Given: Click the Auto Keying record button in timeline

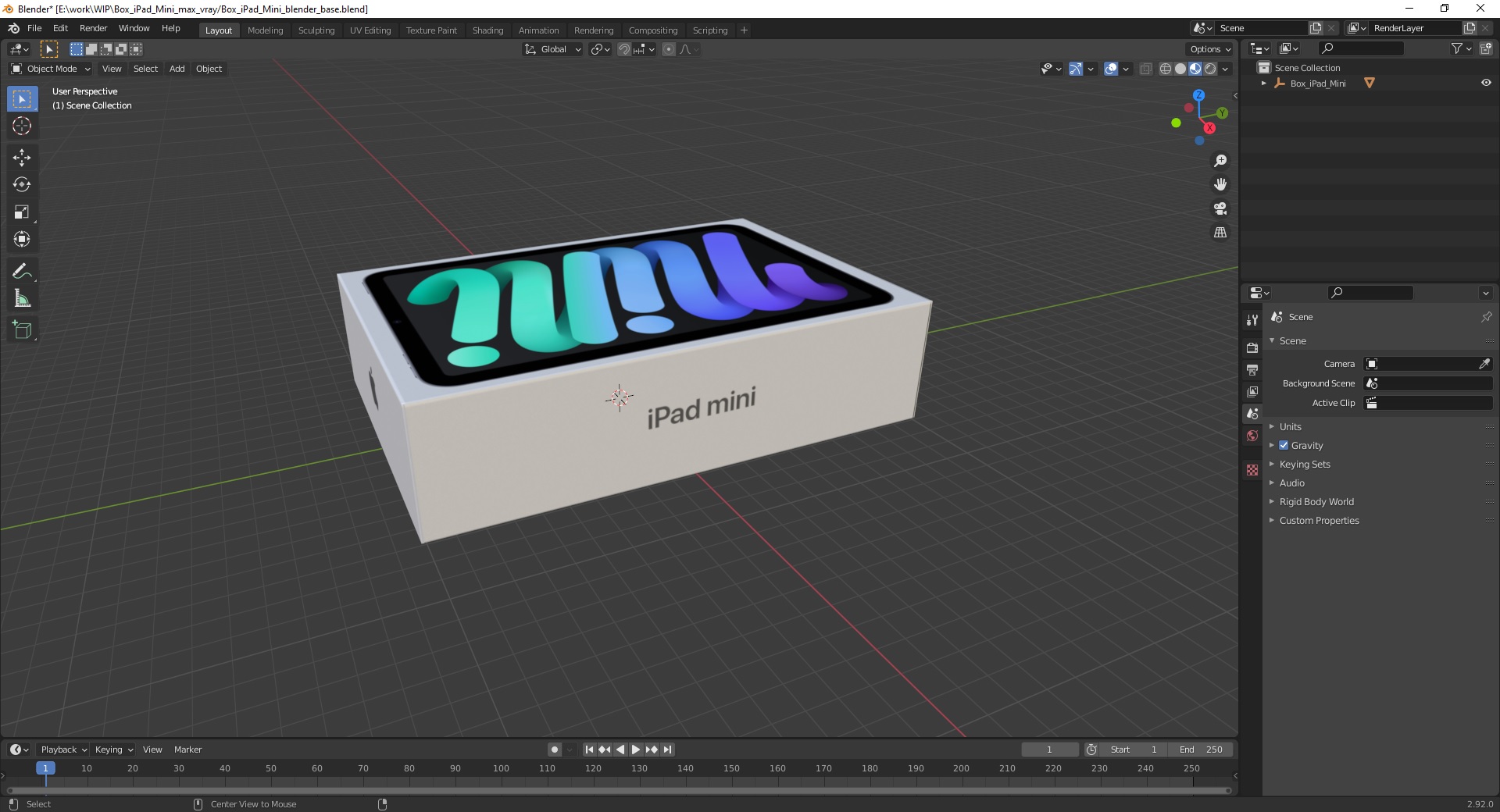Looking at the screenshot, I should pos(555,750).
